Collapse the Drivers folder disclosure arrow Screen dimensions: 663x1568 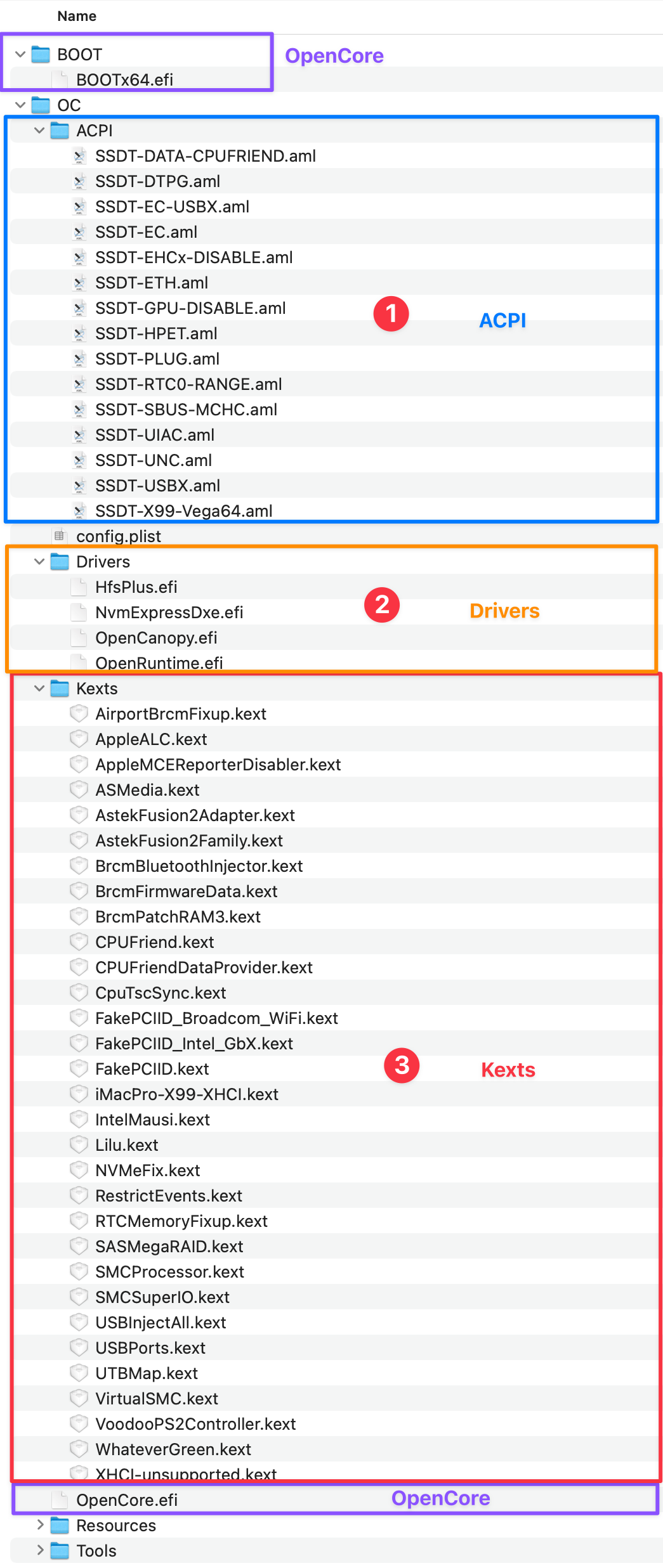pos(39,562)
